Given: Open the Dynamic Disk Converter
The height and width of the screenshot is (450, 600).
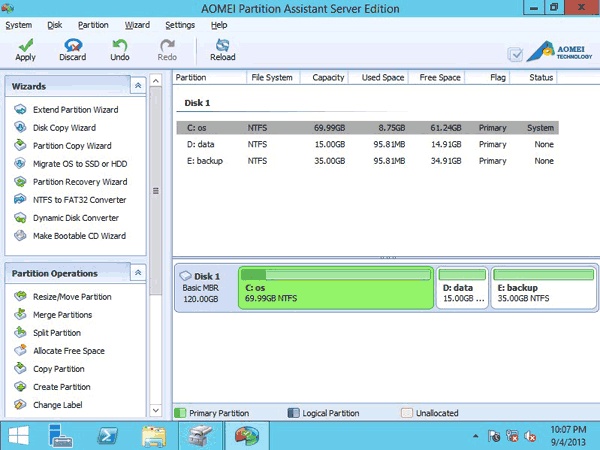Looking at the screenshot, I should click(76, 218).
